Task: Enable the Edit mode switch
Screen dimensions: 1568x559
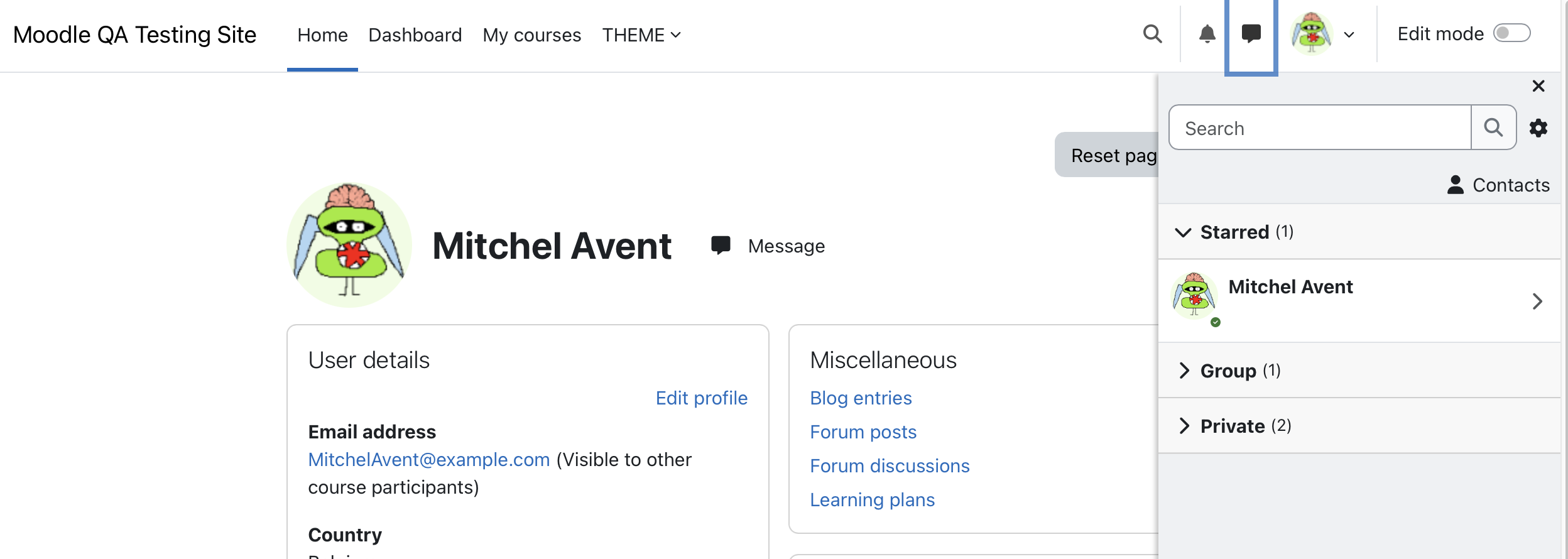Action: pyautogui.click(x=1511, y=33)
